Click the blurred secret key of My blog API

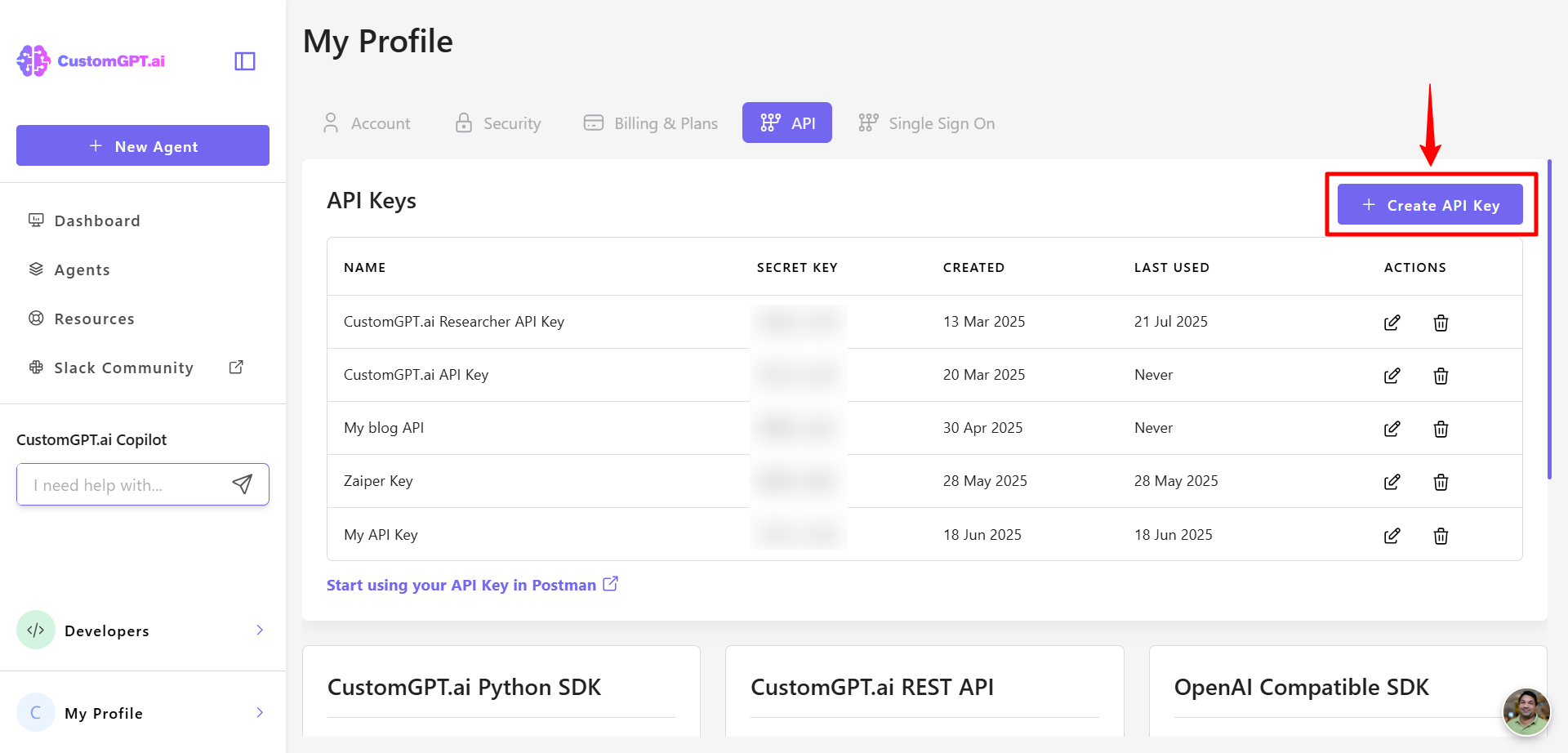tap(799, 428)
